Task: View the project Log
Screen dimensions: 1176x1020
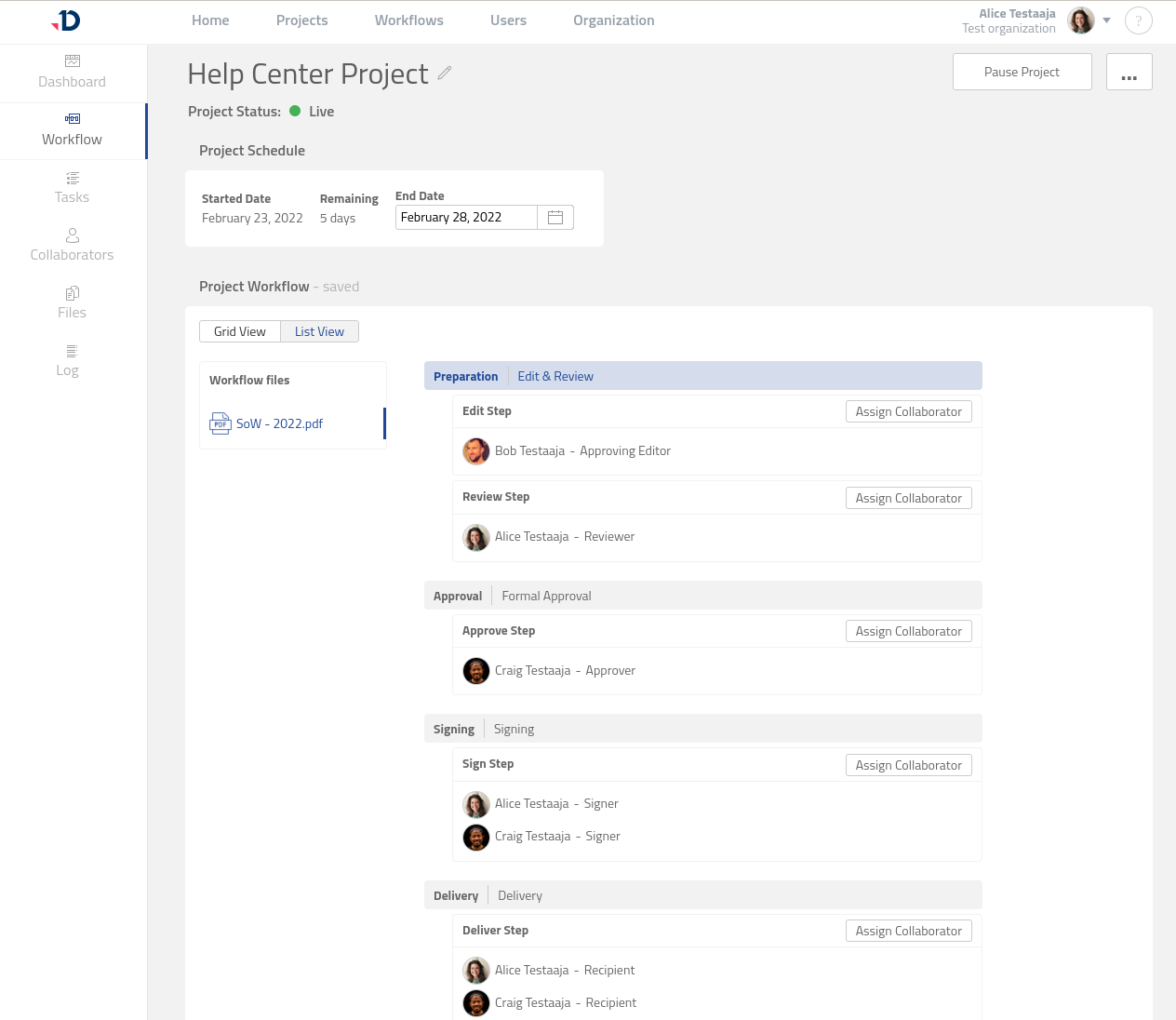Action: pyautogui.click(x=68, y=360)
